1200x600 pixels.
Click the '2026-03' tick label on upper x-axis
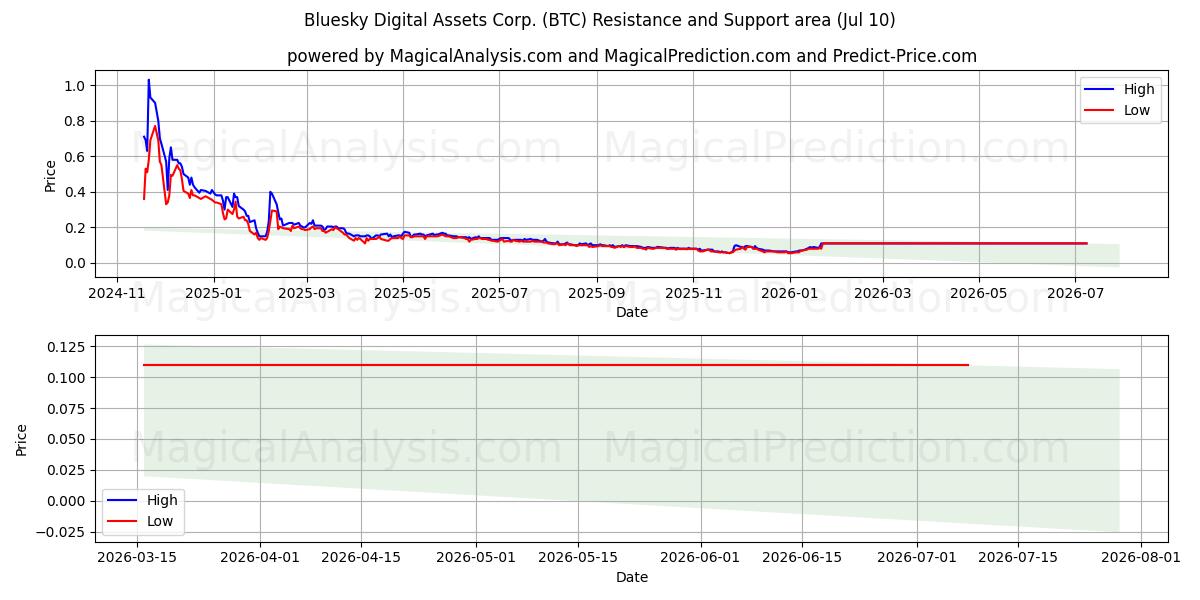point(882,293)
